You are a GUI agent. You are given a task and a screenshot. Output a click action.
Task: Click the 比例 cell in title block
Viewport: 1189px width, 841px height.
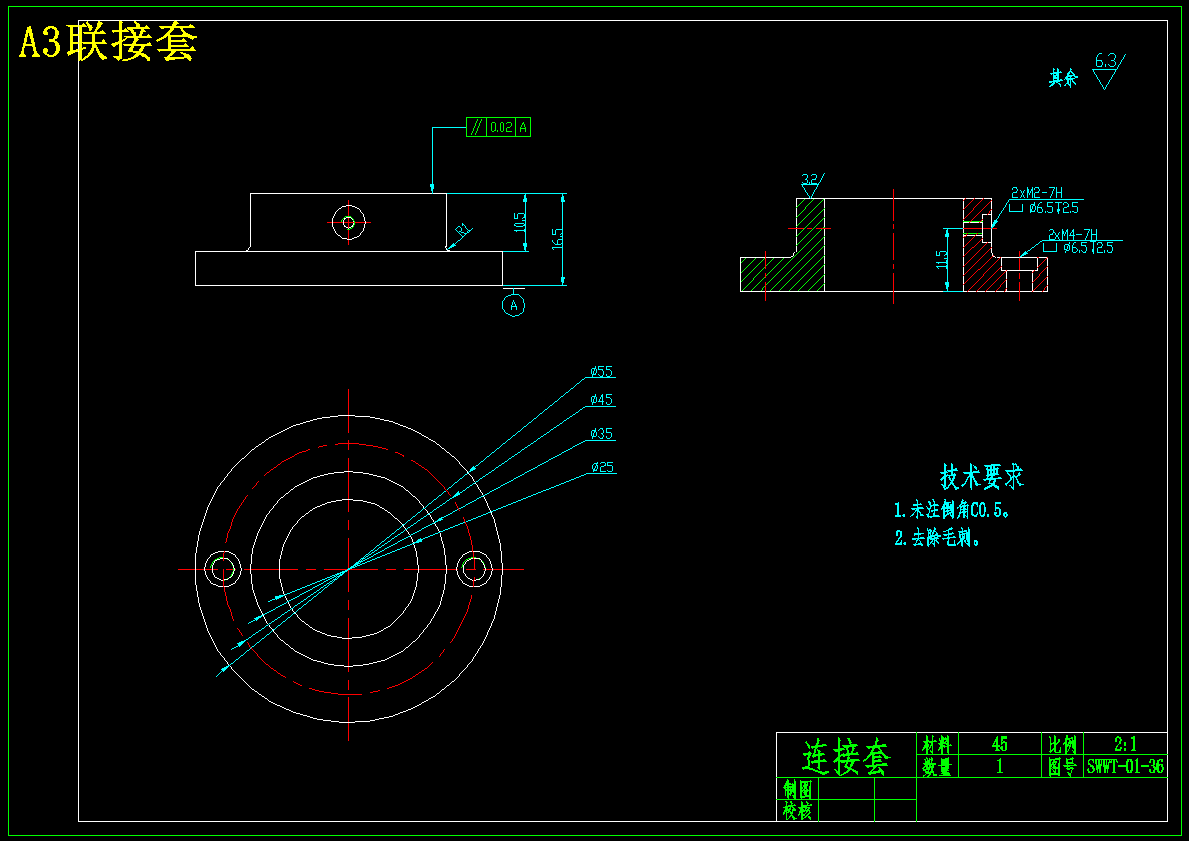coord(1062,744)
